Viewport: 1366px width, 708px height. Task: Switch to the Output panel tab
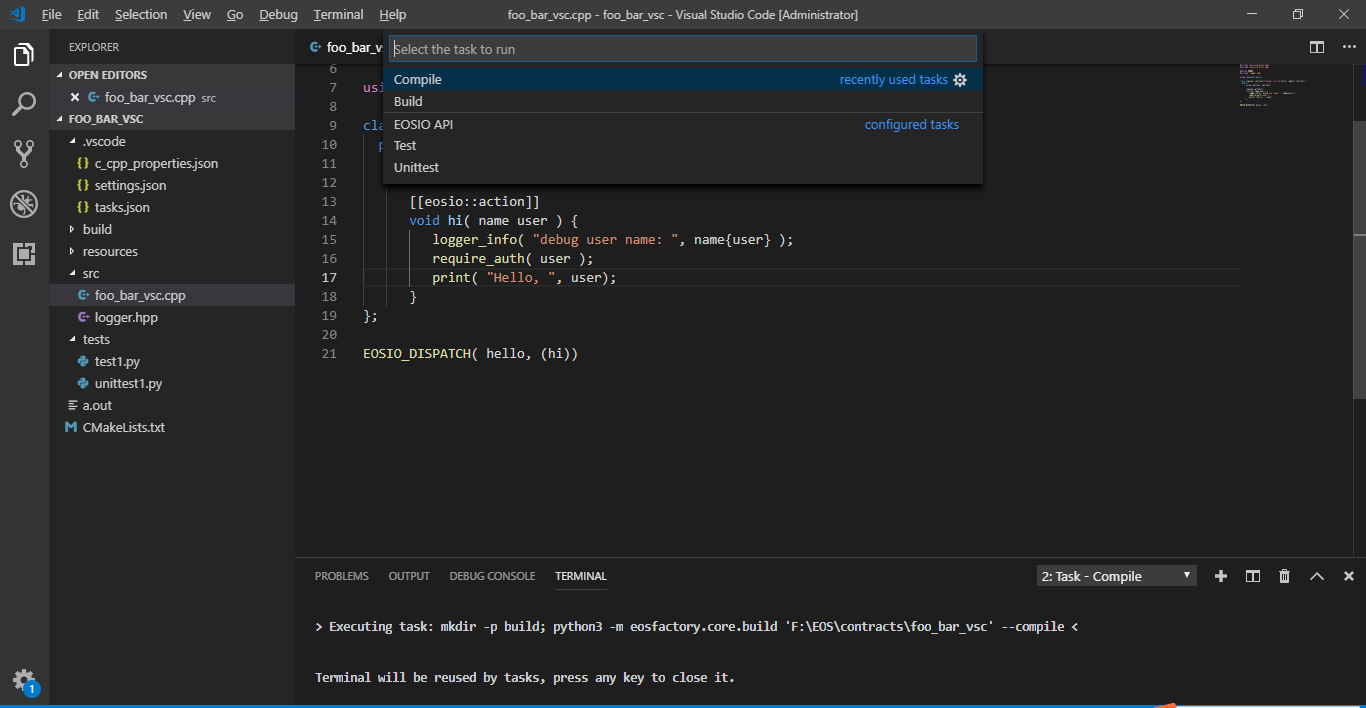409,576
